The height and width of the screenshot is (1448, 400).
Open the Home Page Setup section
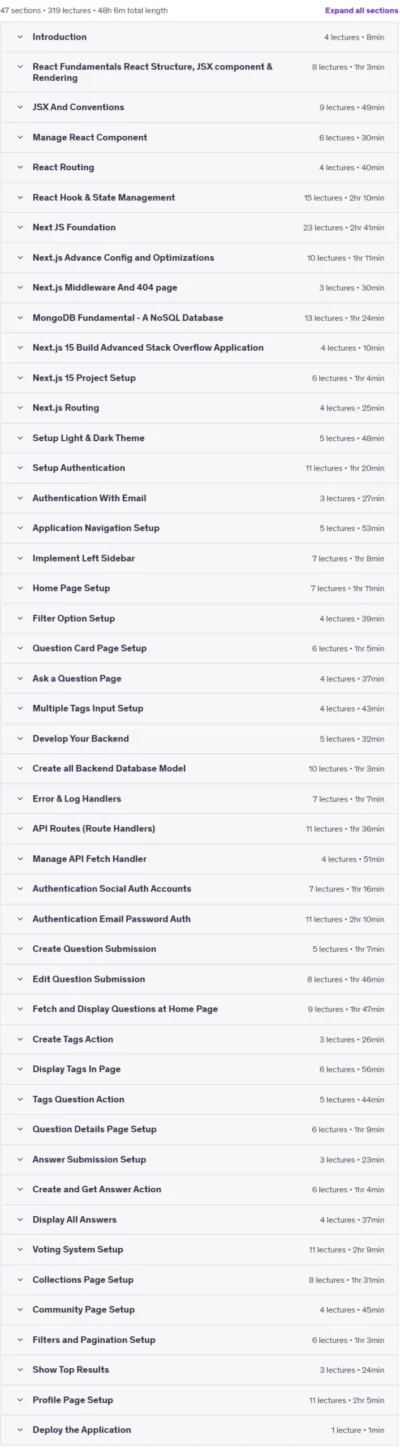tap(200, 588)
